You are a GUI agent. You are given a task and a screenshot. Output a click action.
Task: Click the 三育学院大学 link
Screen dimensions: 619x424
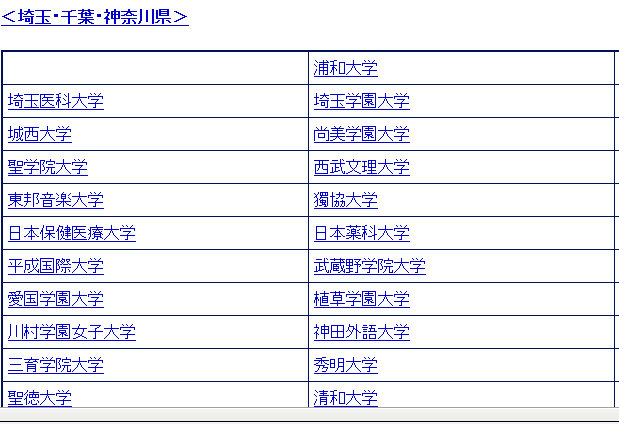tap(56, 365)
